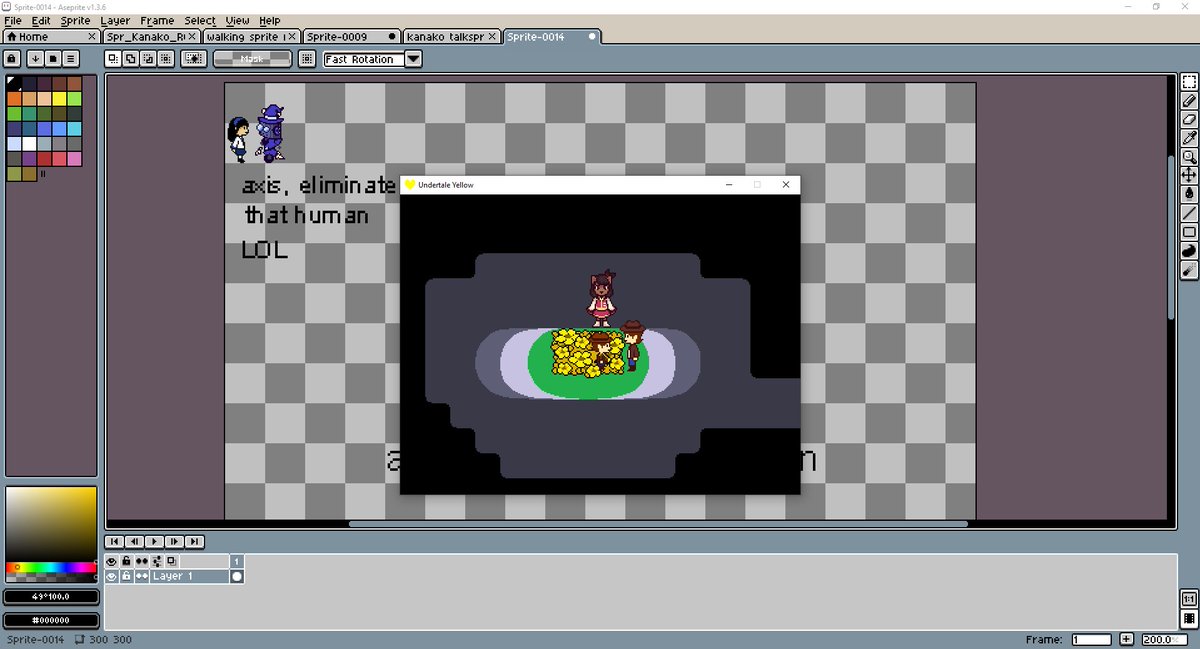Click the Frame number input field
1200x649 pixels.
point(1092,639)
